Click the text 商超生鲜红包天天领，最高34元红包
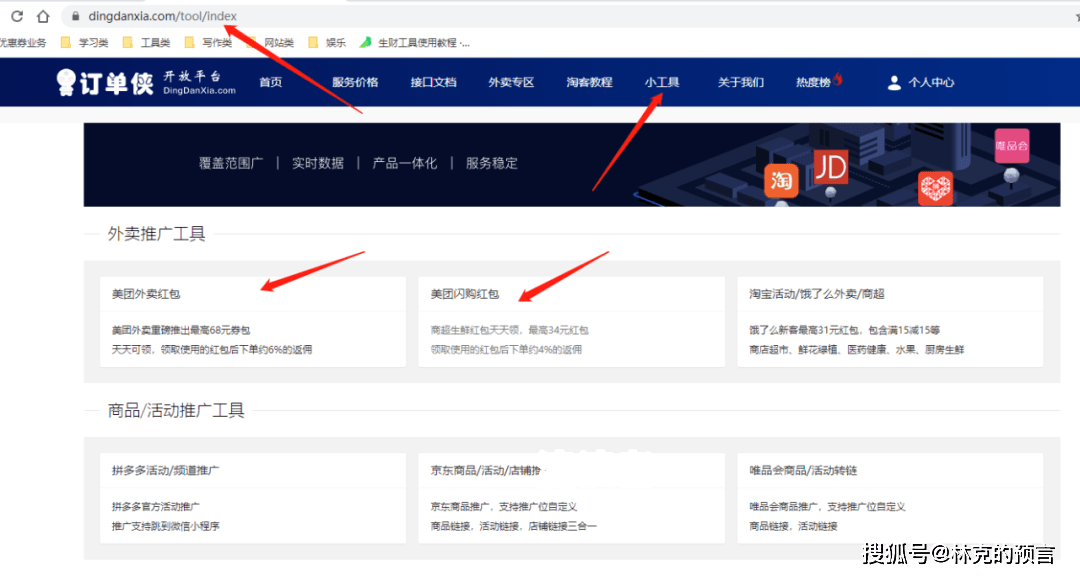The height and width of the screenshot is (577, 1080). click(x=509, y=330)
